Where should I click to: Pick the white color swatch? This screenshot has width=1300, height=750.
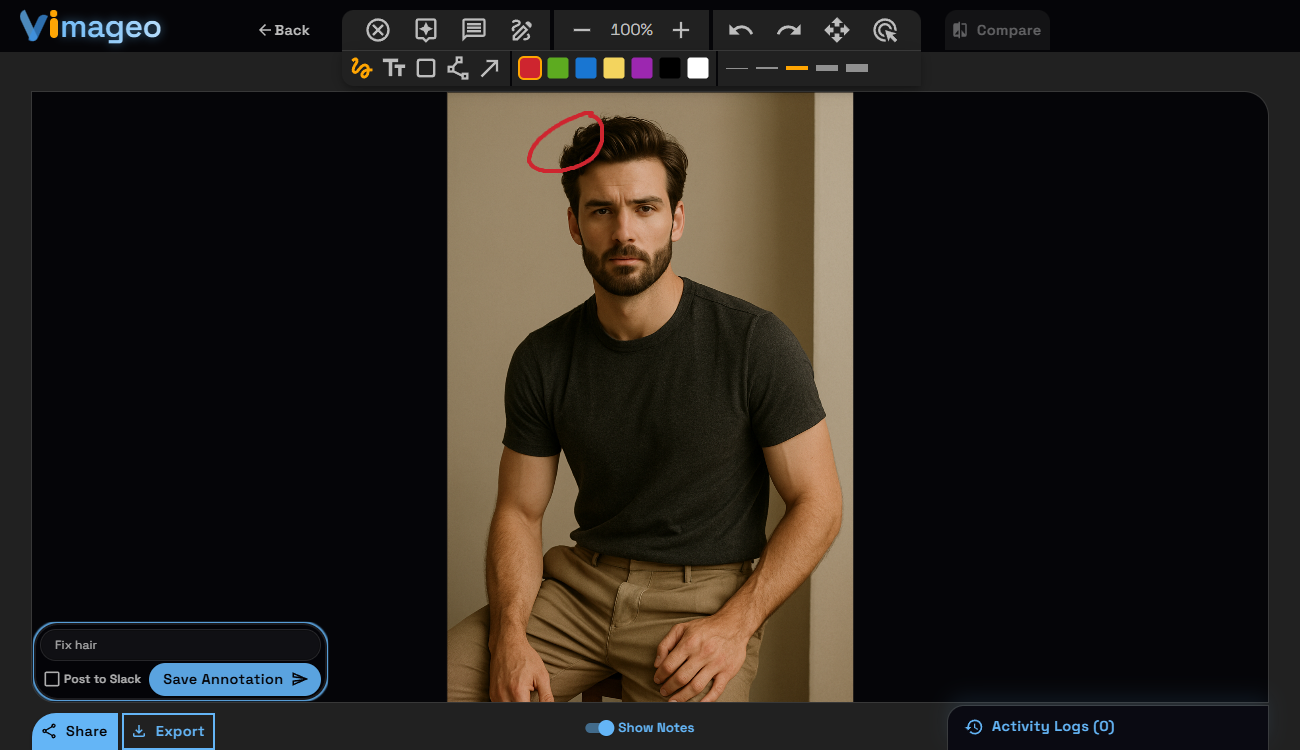coord(698,68)
